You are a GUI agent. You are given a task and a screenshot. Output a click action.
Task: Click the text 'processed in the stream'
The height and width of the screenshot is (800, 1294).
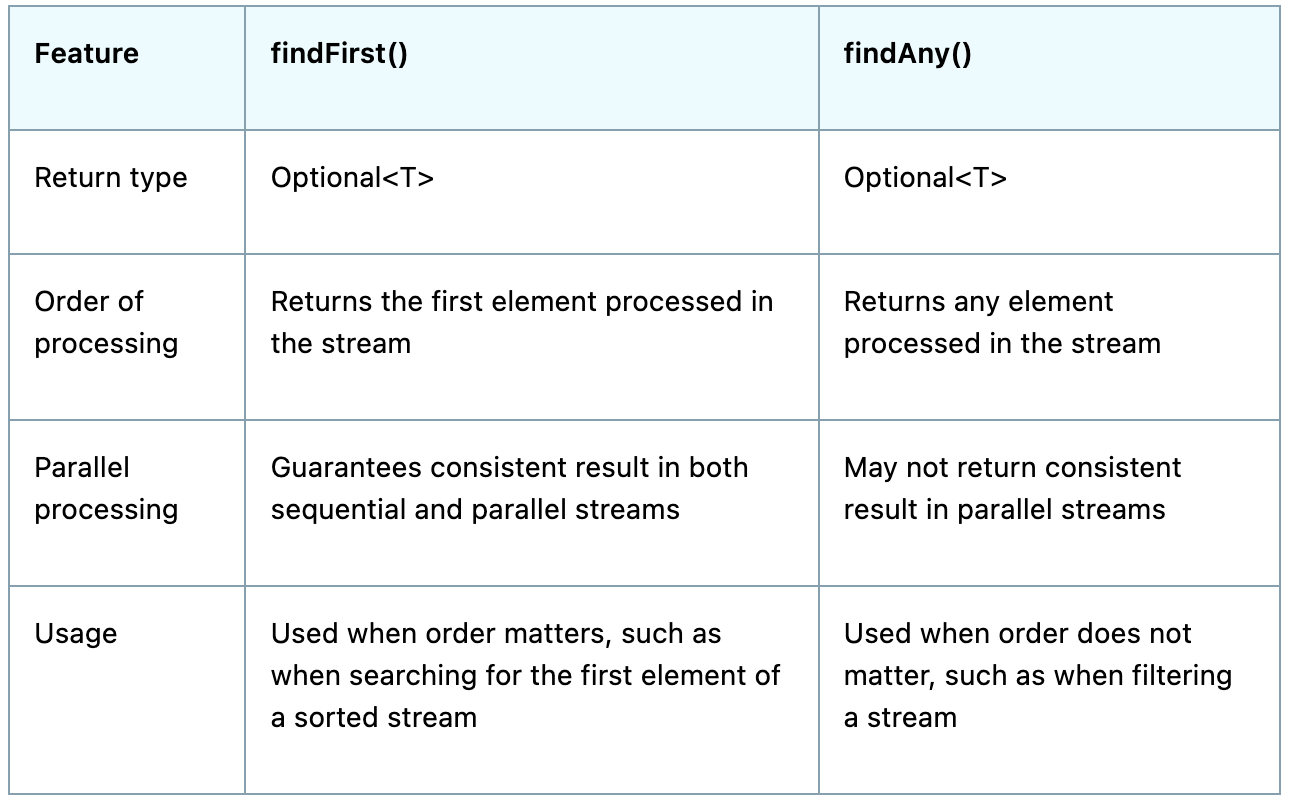tap(1002, 343)
